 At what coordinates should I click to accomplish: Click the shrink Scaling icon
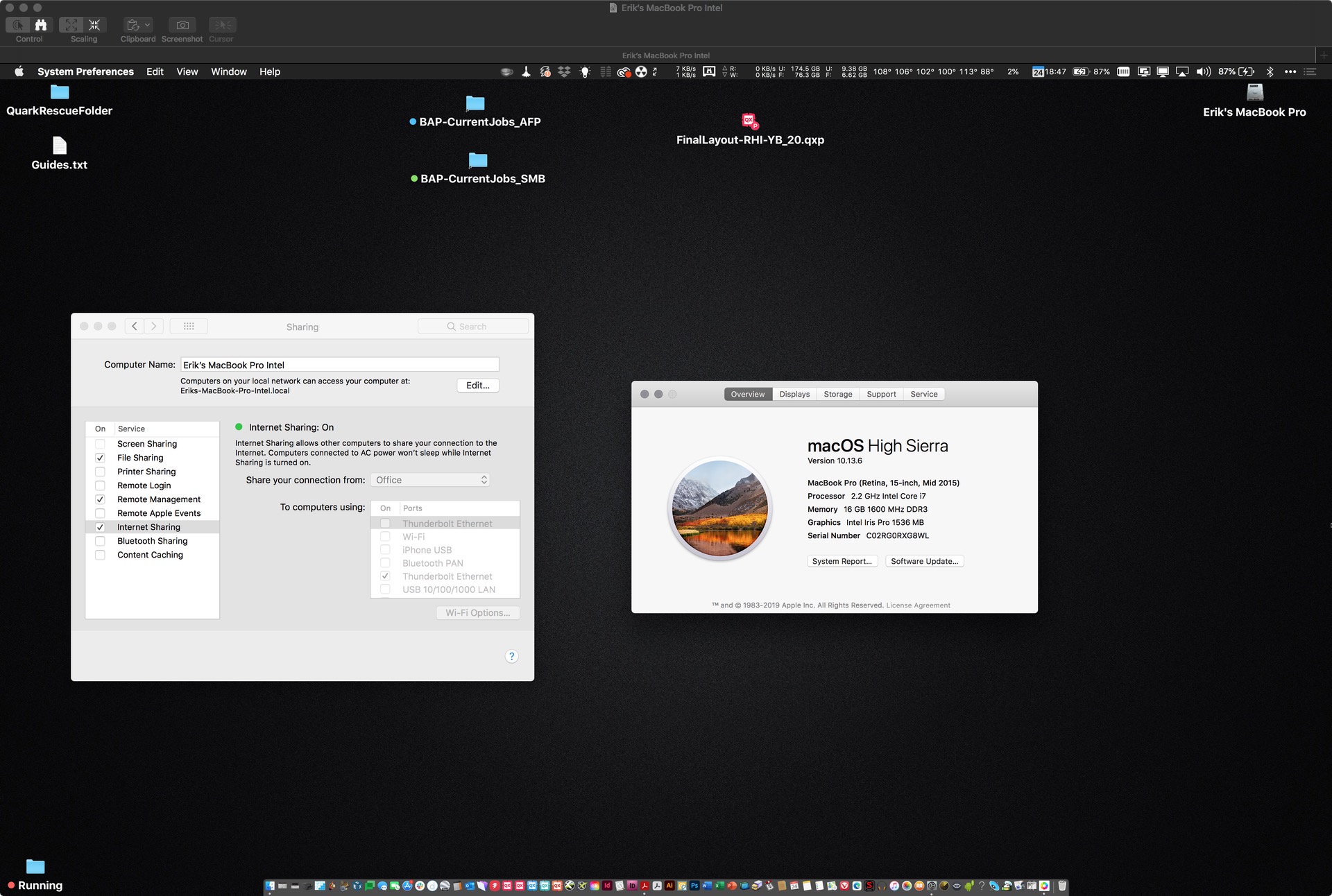coord(94,25)
